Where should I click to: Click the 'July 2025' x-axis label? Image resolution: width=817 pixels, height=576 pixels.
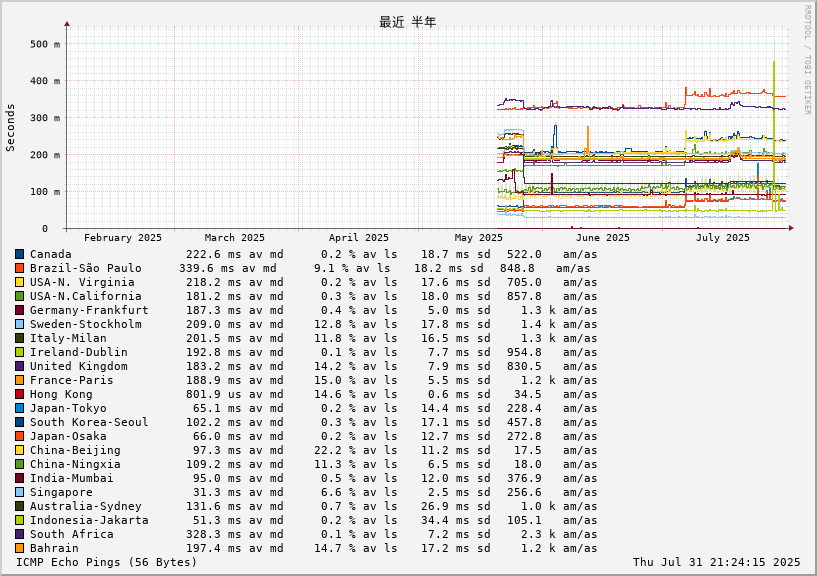(x=723, y=238)
